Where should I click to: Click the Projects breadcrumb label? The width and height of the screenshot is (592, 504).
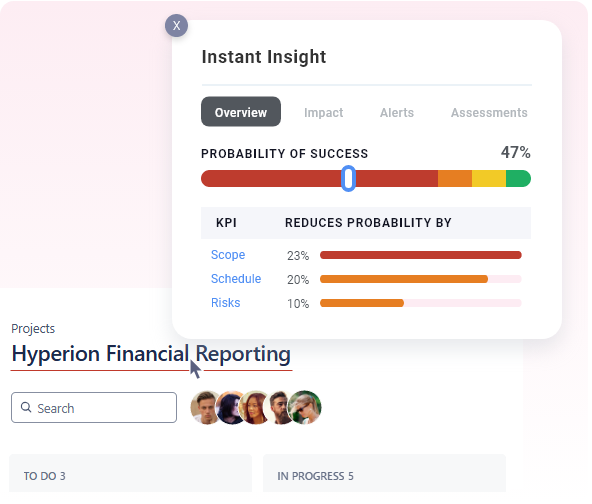[x=33, y=328]
